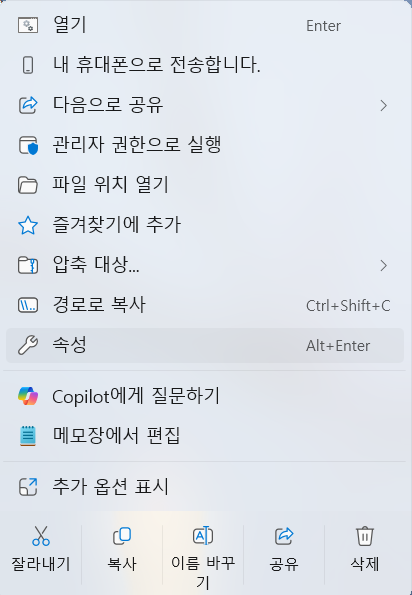Select 파일 위치 열기 entry
Viewport: 412px width, 595px height.
pos(205,186)
